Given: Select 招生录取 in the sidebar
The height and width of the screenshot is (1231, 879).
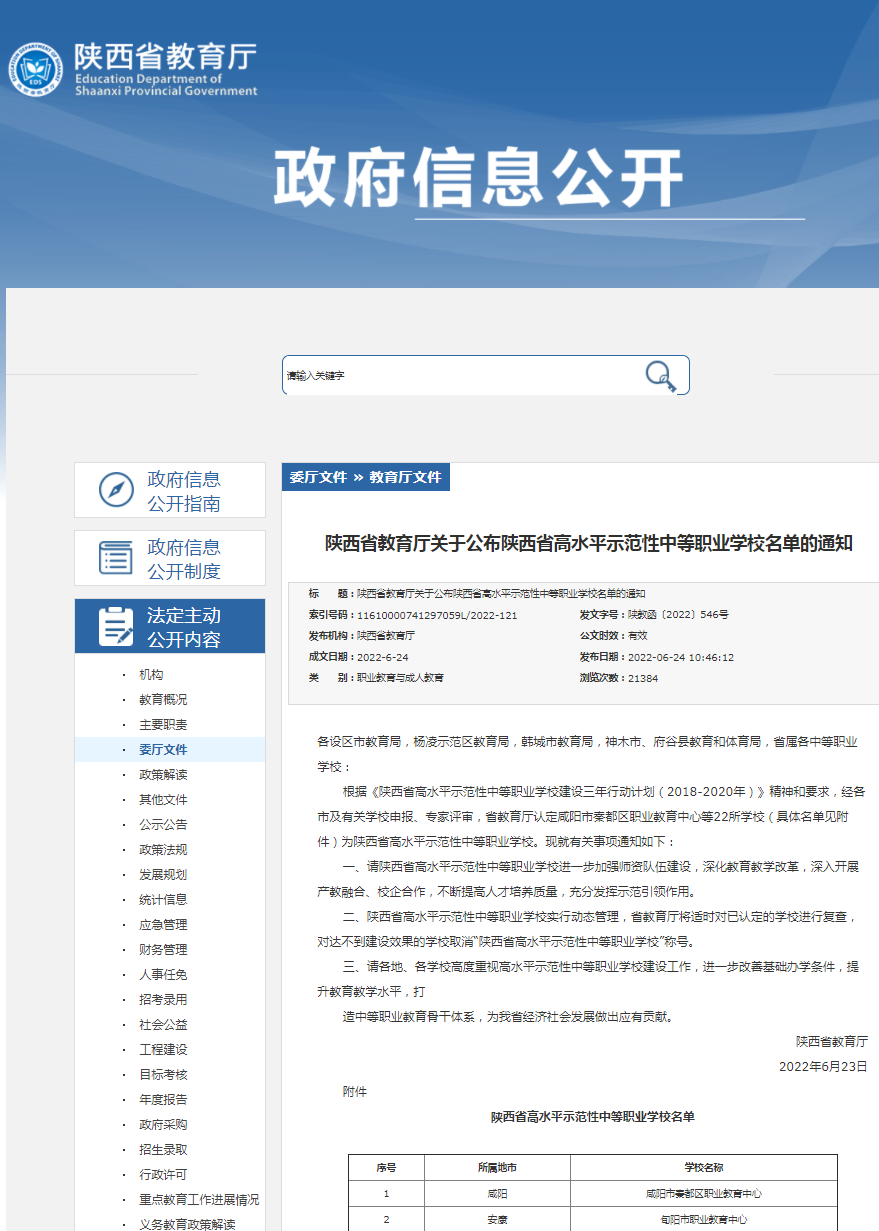Looking at the screenshot, I should pyautogui.click(x=163, y=1150).
